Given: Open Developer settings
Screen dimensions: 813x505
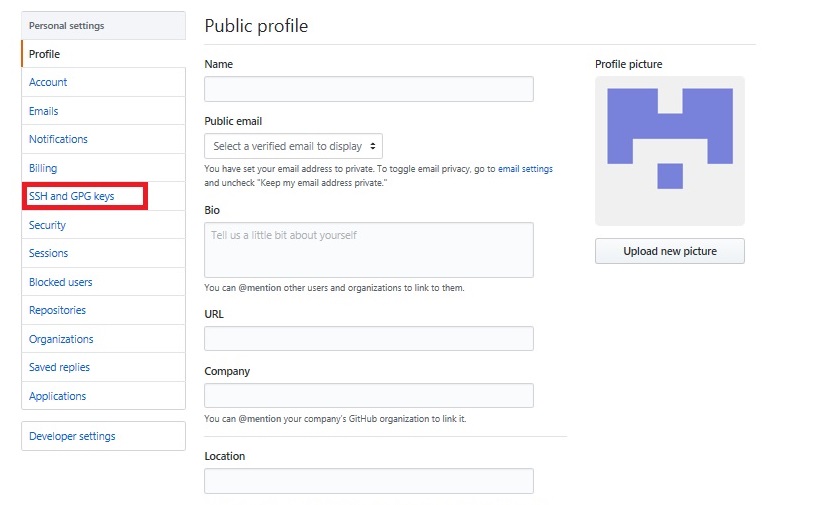Looking at the screenshot, I should [72, 436].
